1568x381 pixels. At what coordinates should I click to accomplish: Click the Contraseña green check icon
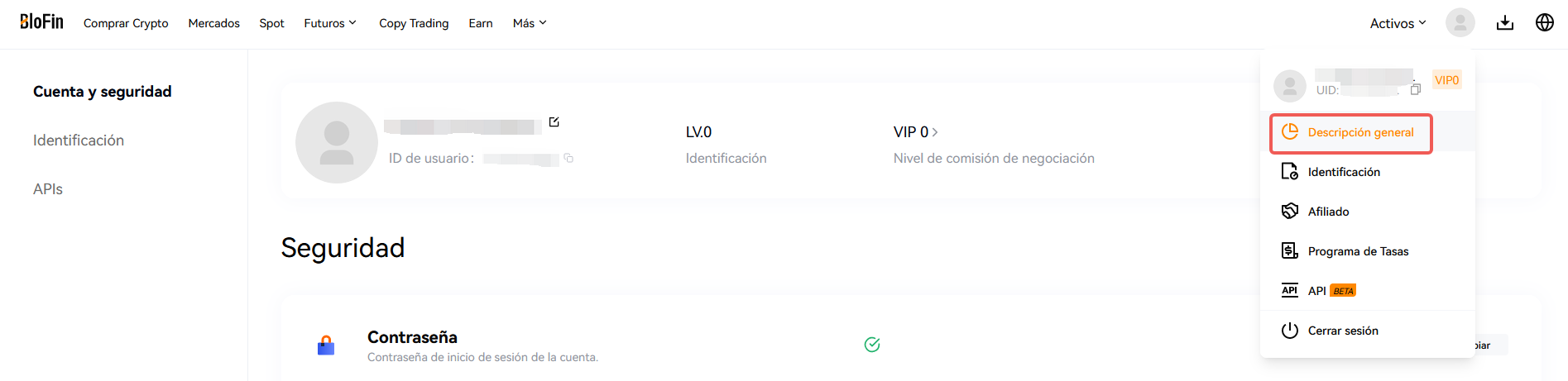[x=872, y=345]
